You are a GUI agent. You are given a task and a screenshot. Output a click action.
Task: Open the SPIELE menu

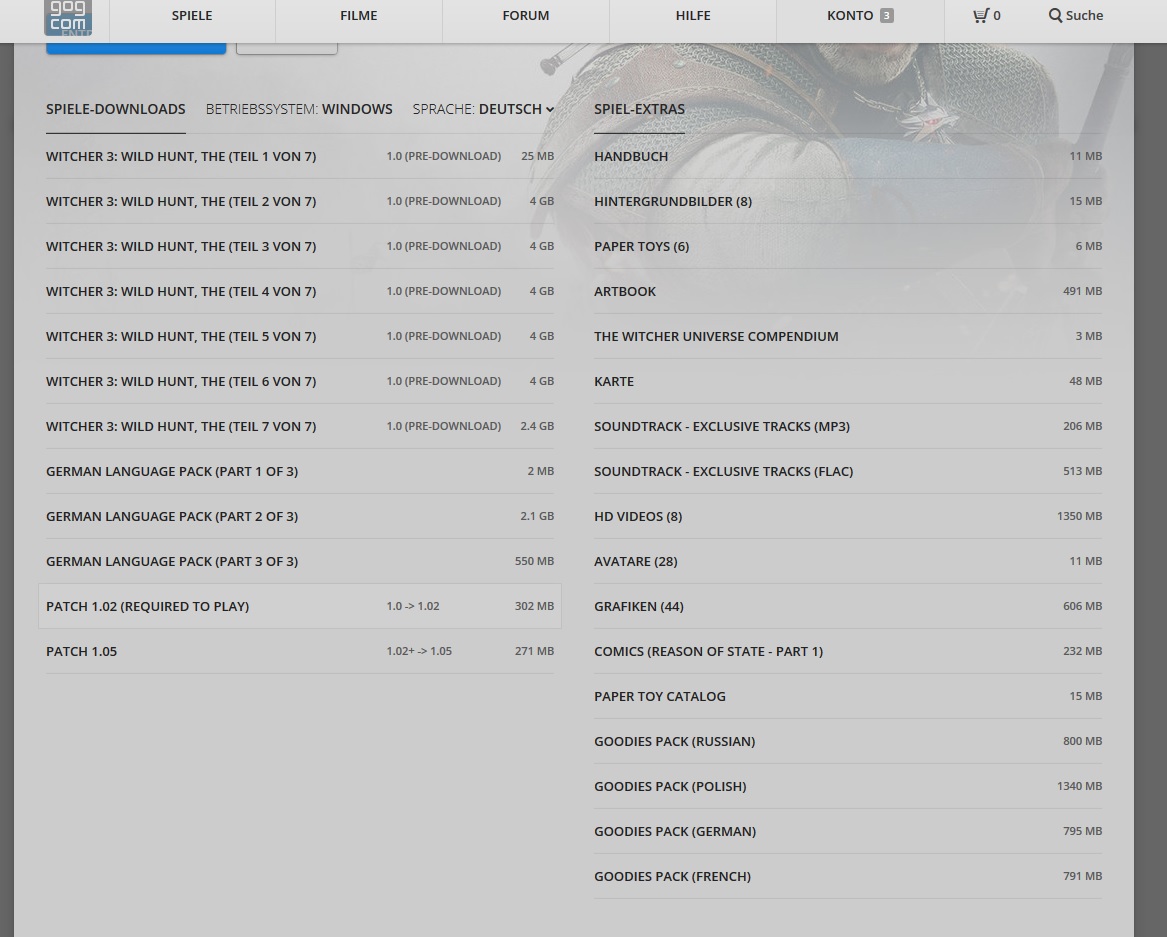192,16
